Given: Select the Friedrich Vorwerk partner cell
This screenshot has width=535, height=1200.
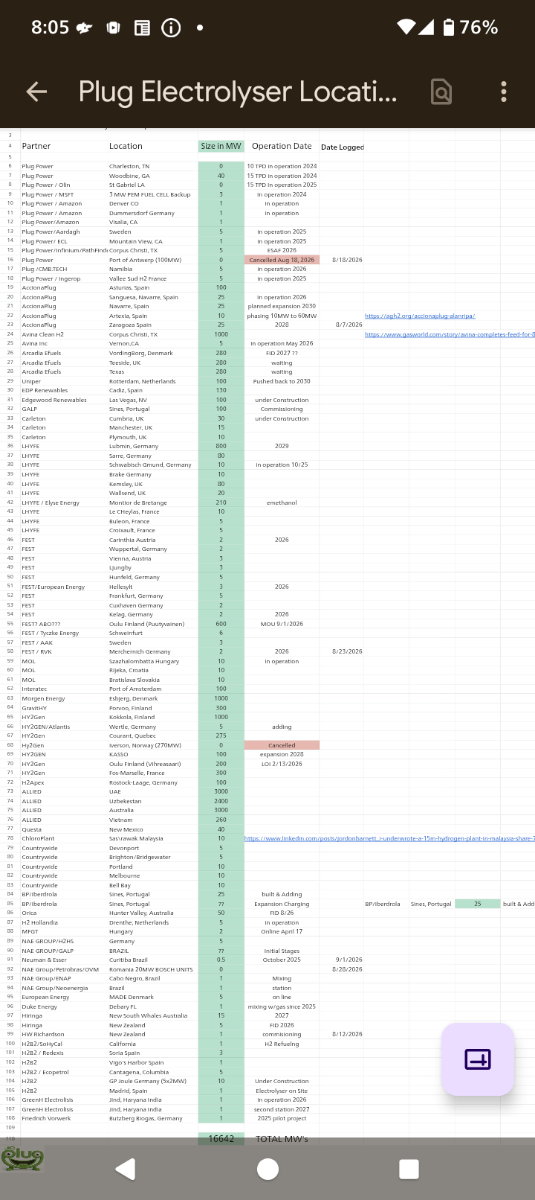Looking at the screenshot, I should 46,1118.
